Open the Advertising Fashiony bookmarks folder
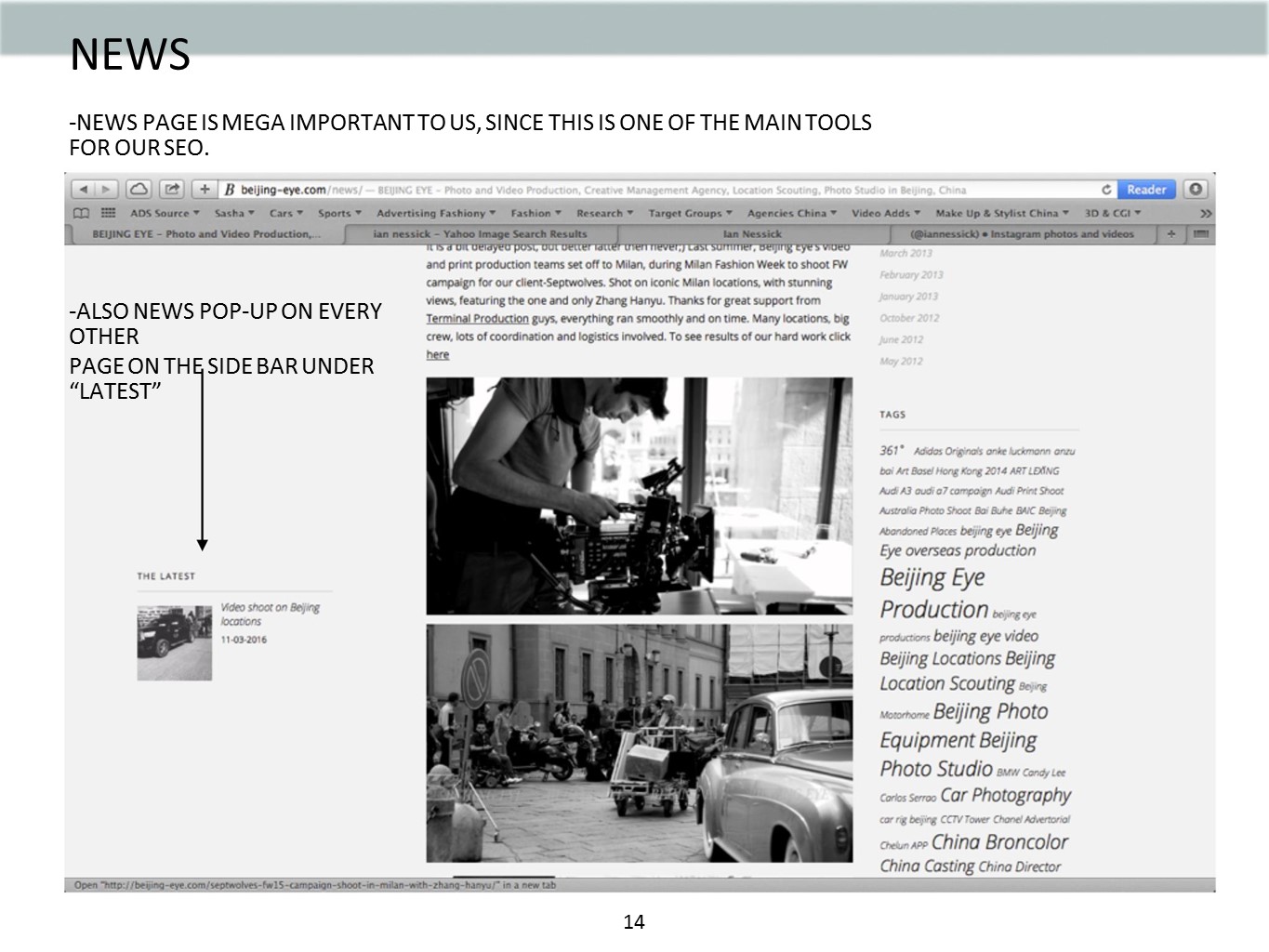Viewport: 1269px width, 952px height. click(x=436, y=213)
